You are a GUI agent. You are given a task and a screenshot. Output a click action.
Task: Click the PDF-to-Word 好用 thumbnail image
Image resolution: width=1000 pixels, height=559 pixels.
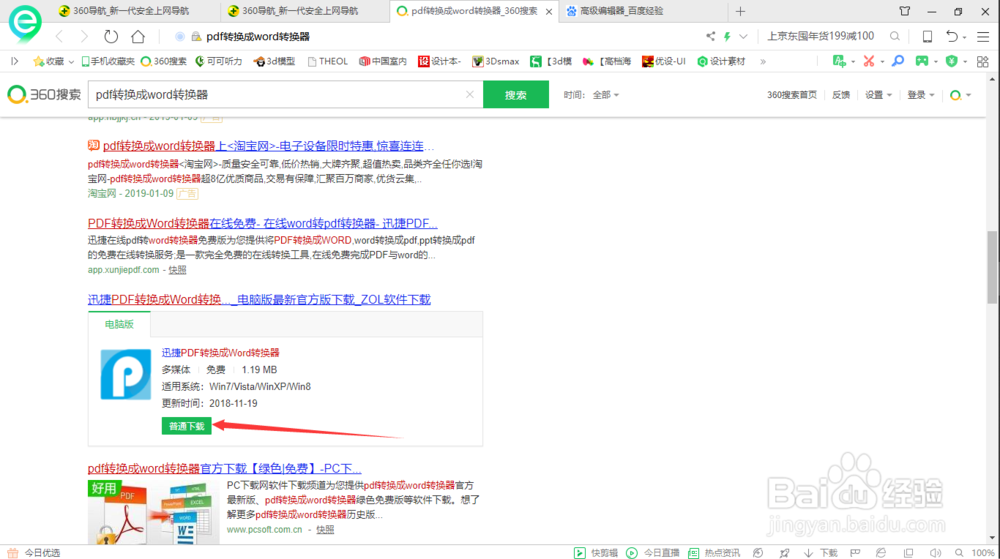click(x=154, y=512)
